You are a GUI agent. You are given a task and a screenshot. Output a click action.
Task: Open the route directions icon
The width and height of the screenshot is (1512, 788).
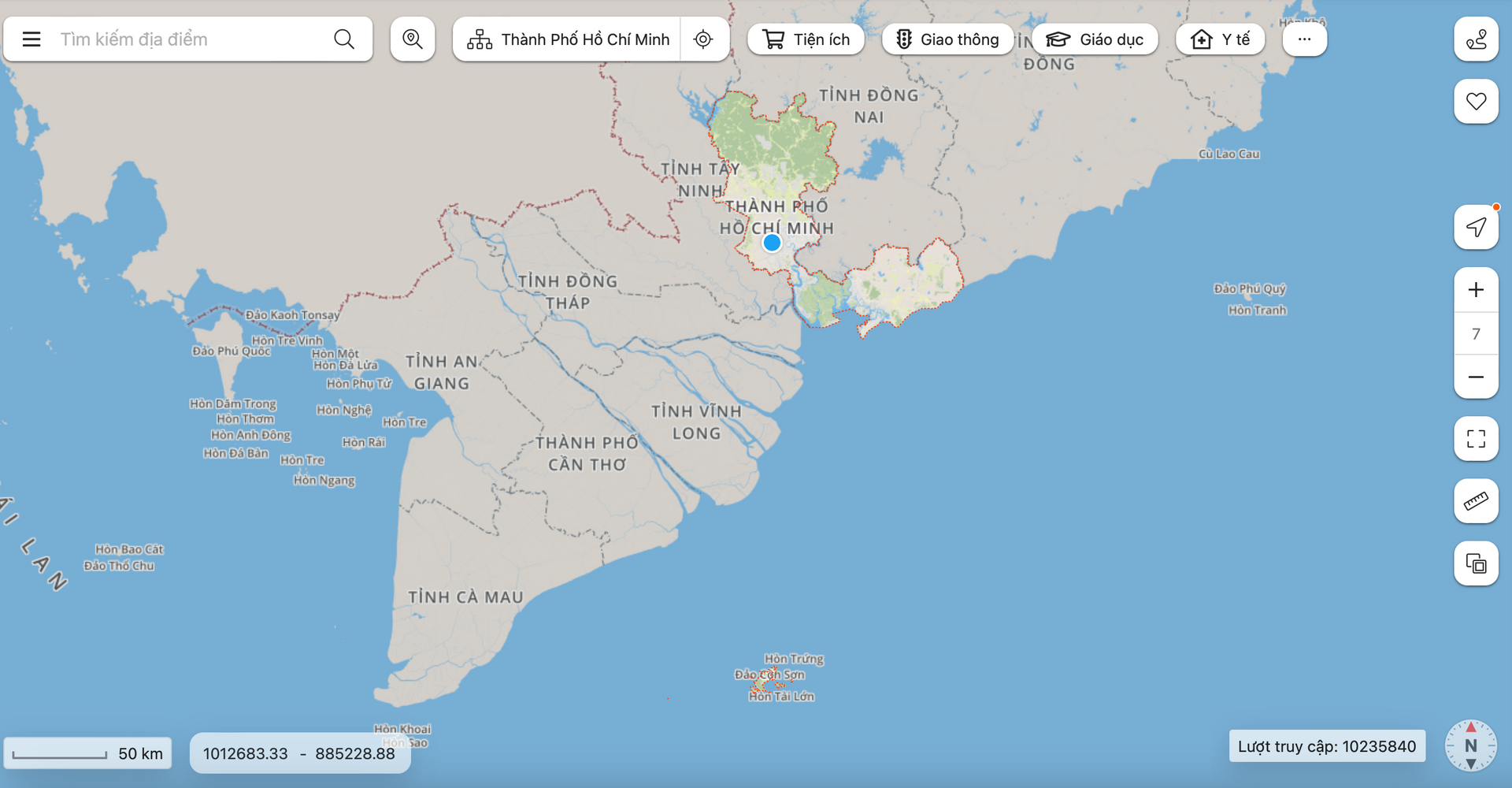pos(1476,39)
